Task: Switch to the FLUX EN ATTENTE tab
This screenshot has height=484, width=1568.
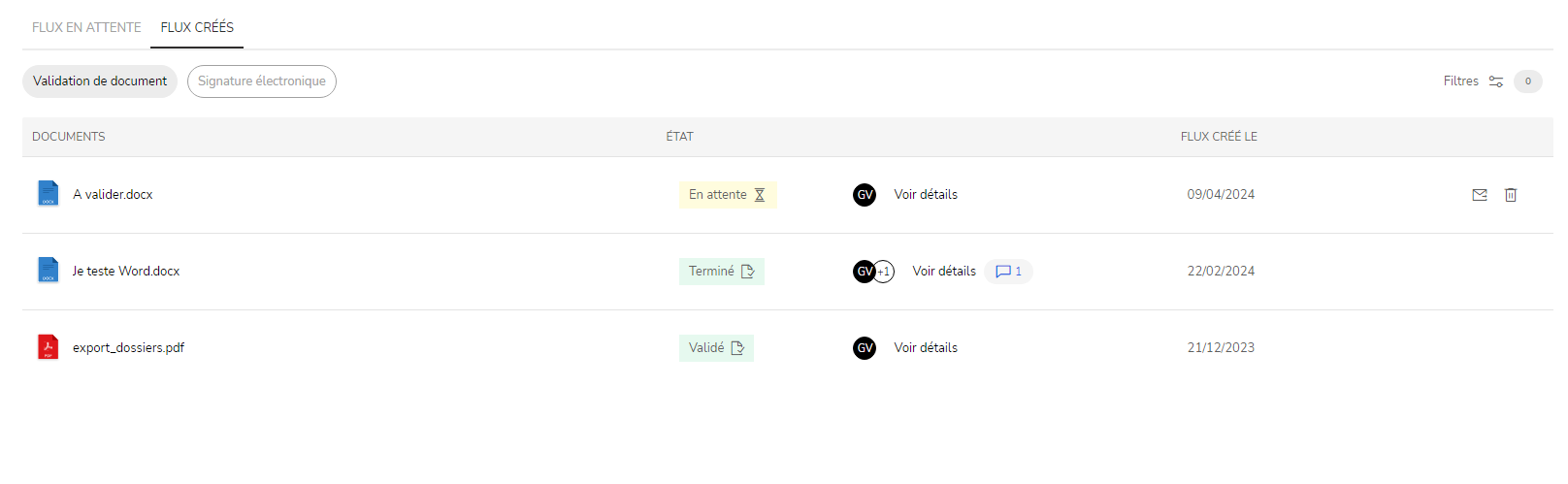Action: (86, 27)
